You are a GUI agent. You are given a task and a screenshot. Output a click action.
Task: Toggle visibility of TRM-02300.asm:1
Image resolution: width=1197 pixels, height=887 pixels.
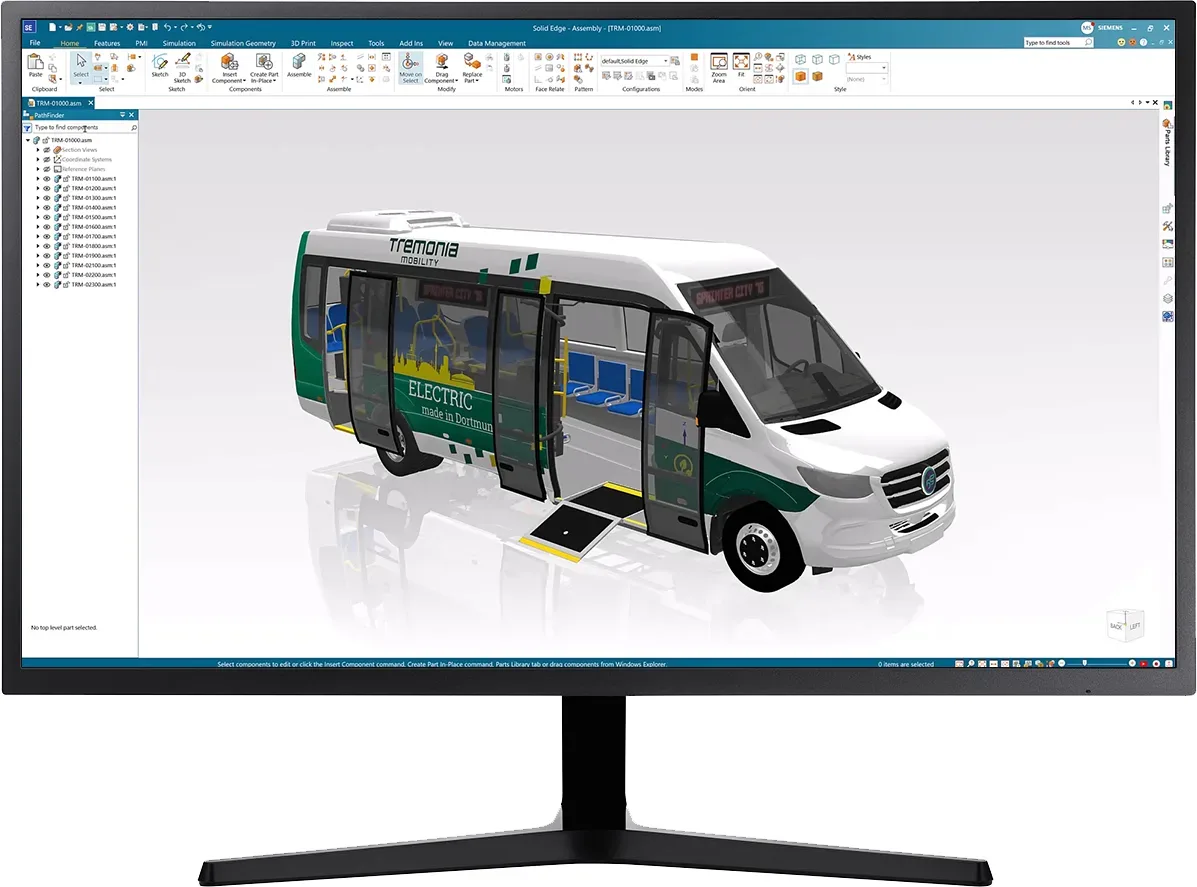[47, 285]
